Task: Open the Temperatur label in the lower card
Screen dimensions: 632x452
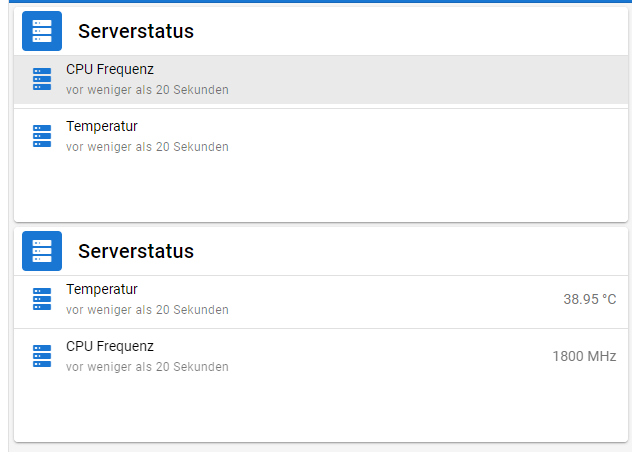Action: coord(102,289)
